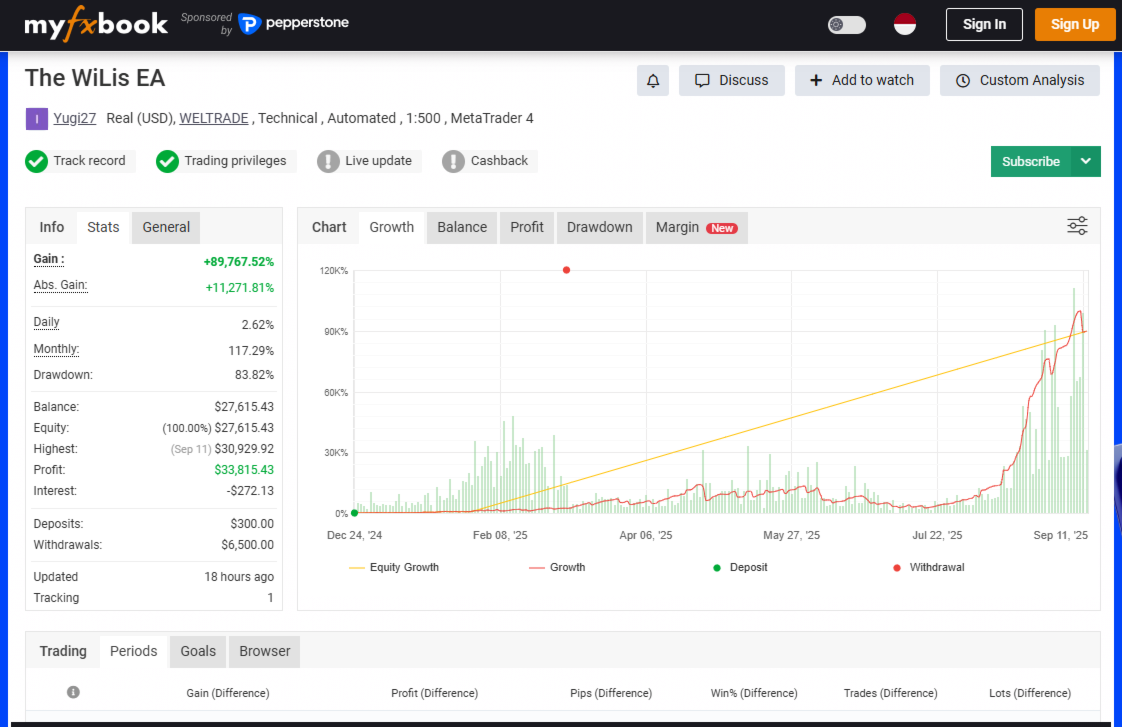Click the myfxbook logo

coord(96,25)
